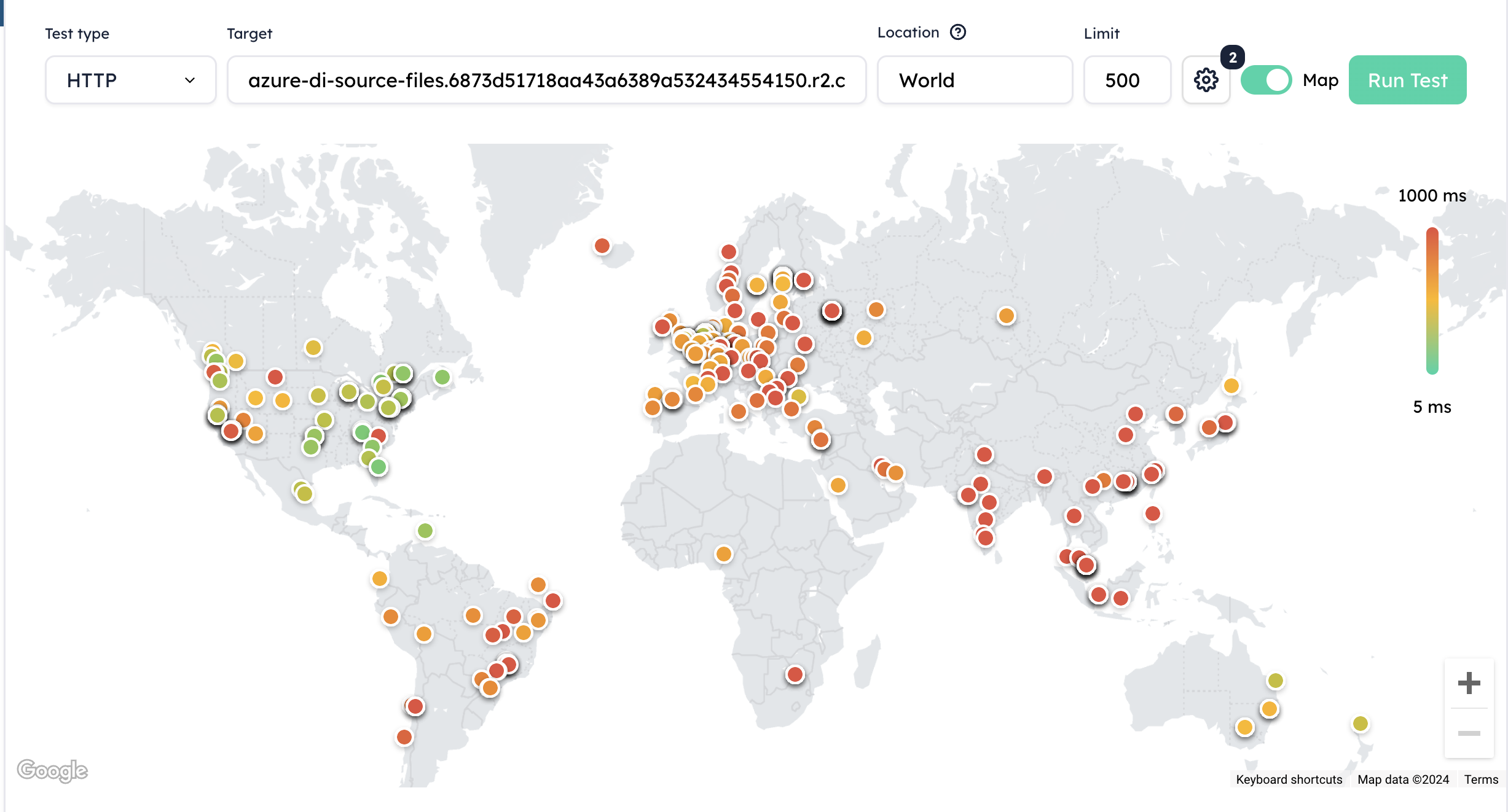Zoom out the map with minus
Viewport: 1508px width, 812px height.
click(x=1469, y=733)
